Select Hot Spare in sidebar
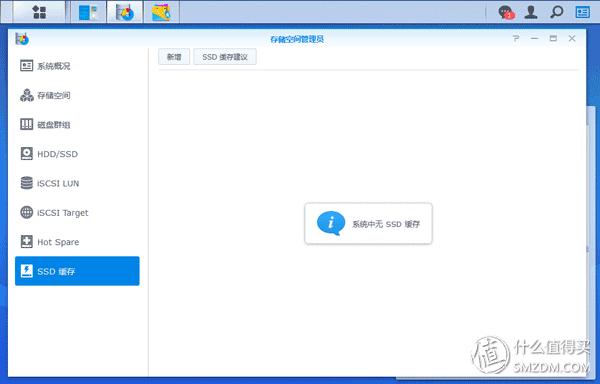This screenshot has width=600, height=384. [77, 242]
